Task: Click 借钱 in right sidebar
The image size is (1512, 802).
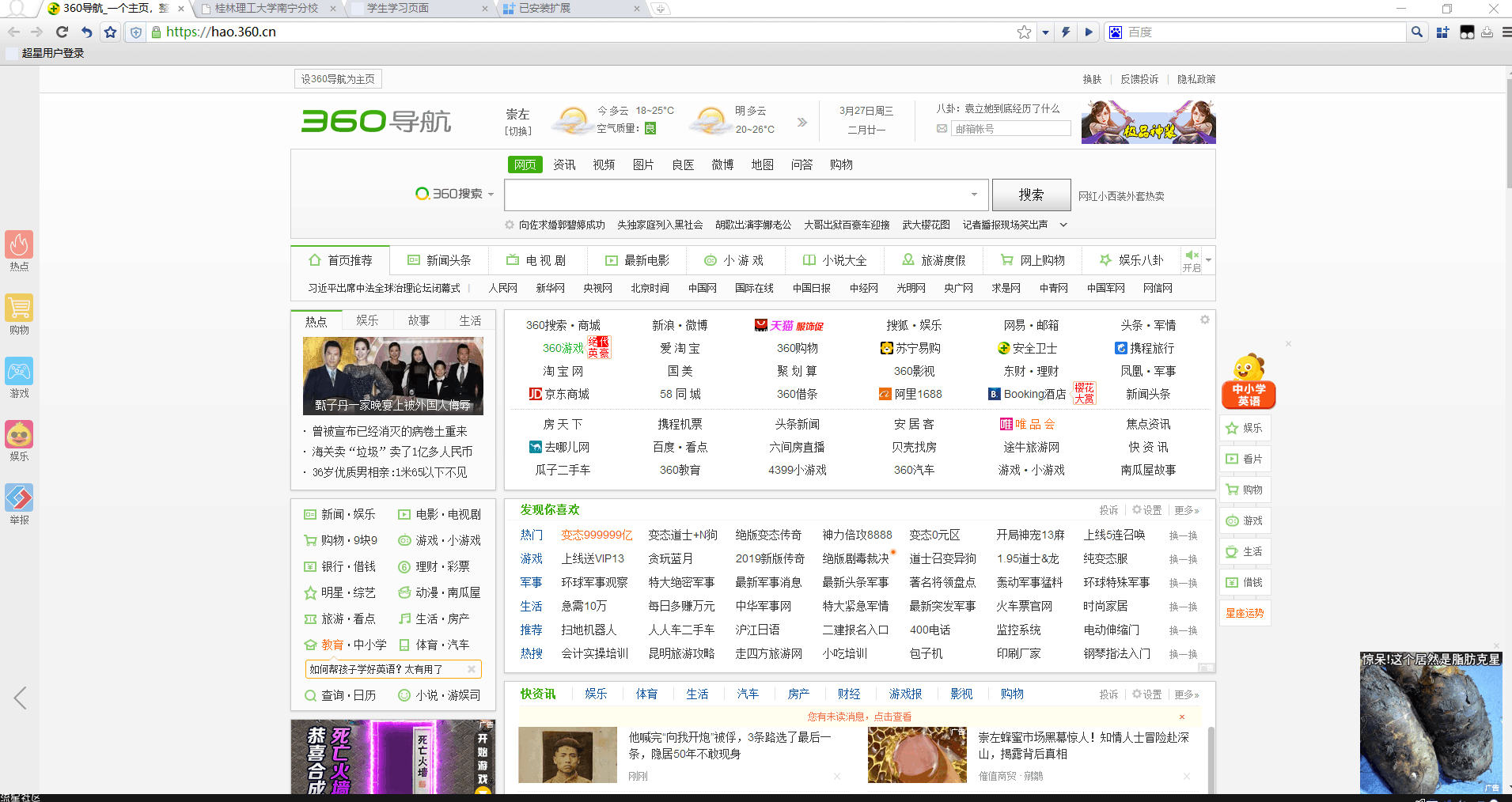Action: [1245, 582]
